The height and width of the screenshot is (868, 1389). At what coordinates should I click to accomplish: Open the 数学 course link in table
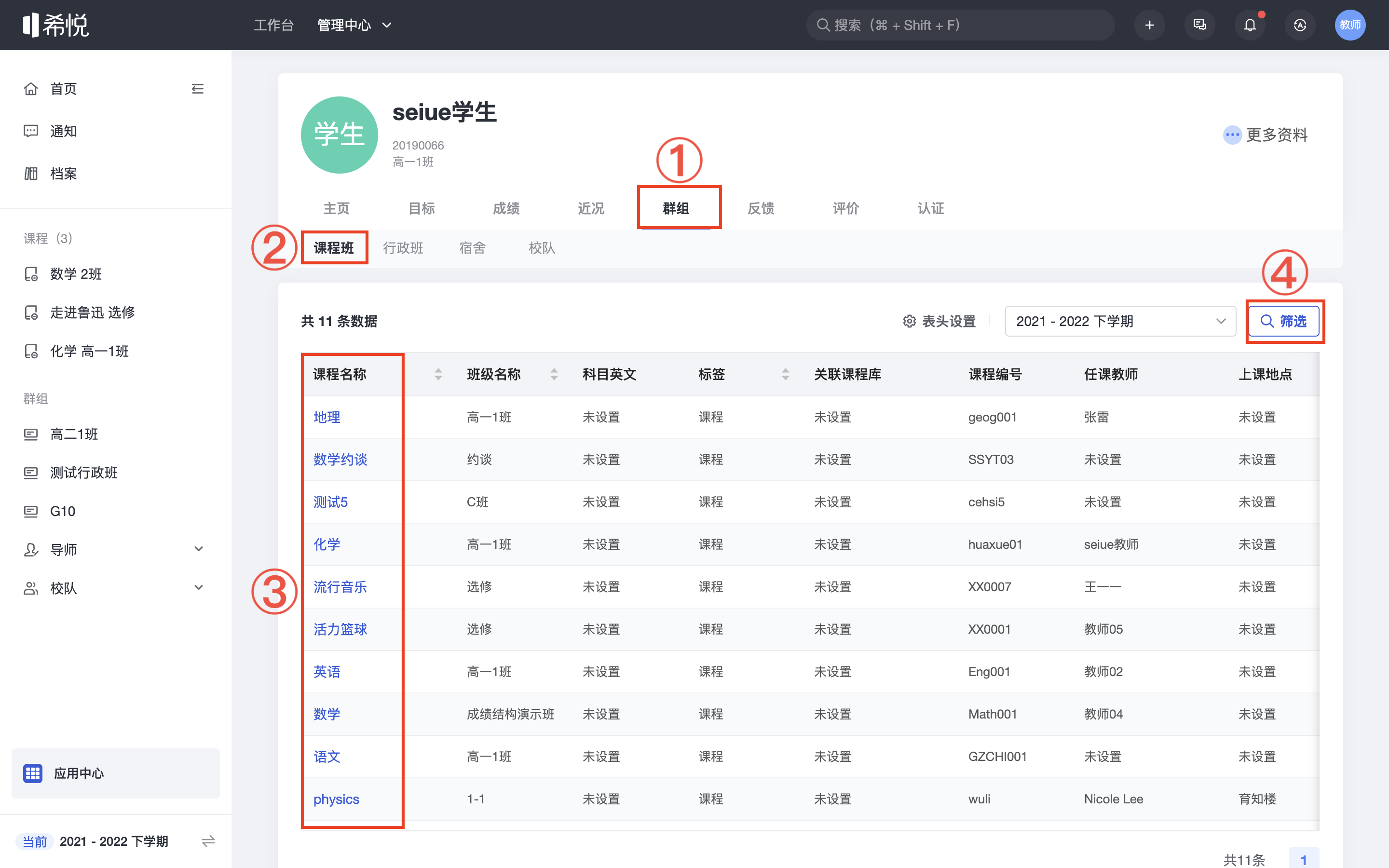click(327, 715)
